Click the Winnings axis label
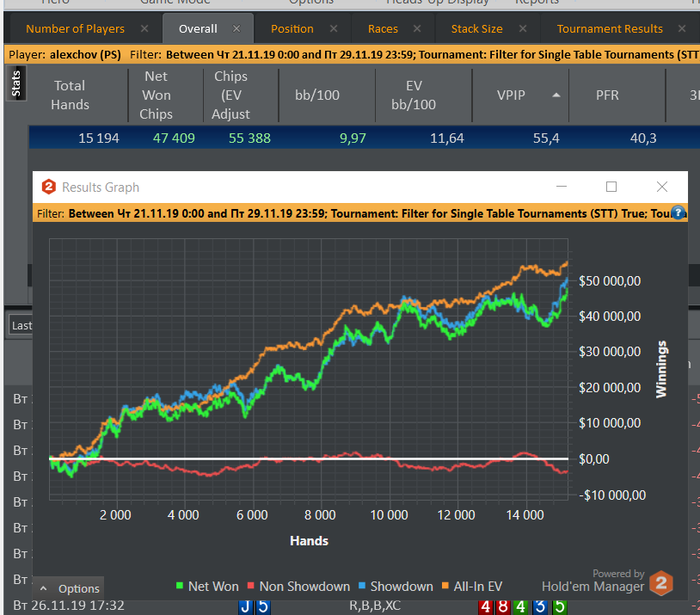Screen dimensions: 700x615 pos(661,369)
